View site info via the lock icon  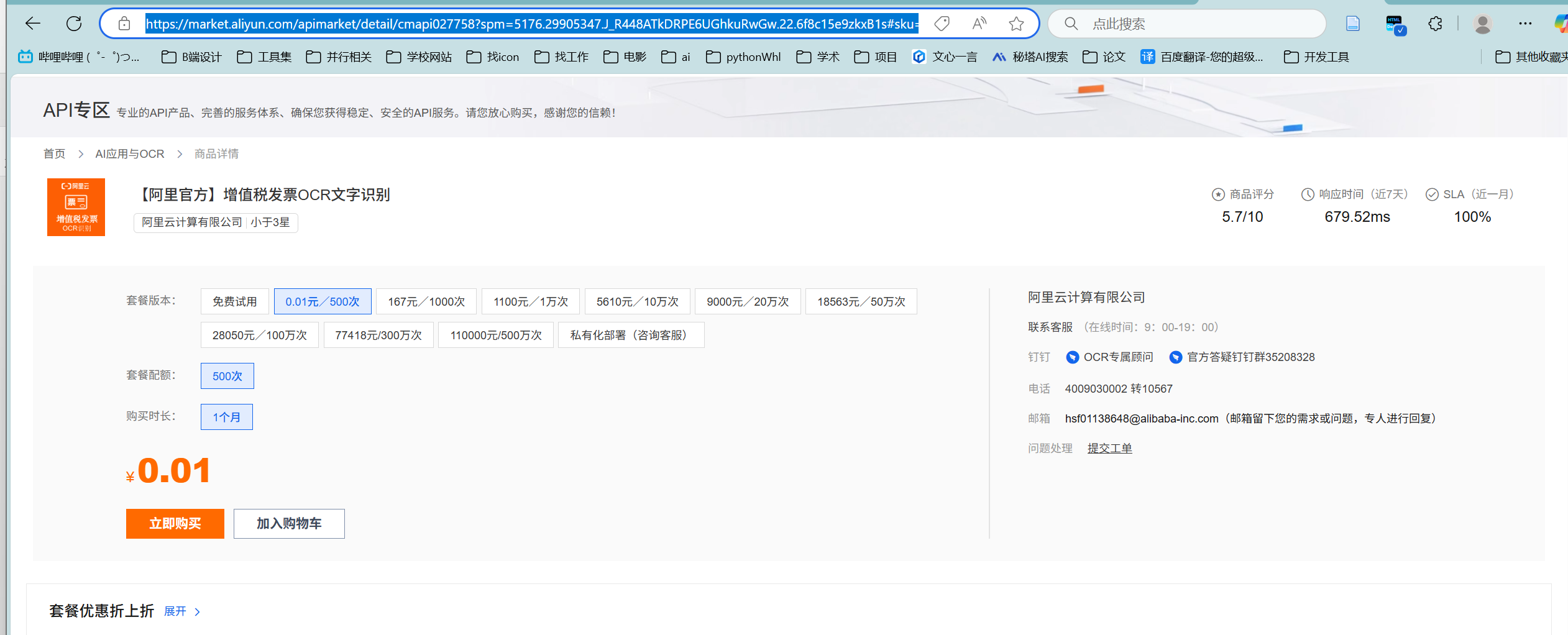(x=124, y=24)
